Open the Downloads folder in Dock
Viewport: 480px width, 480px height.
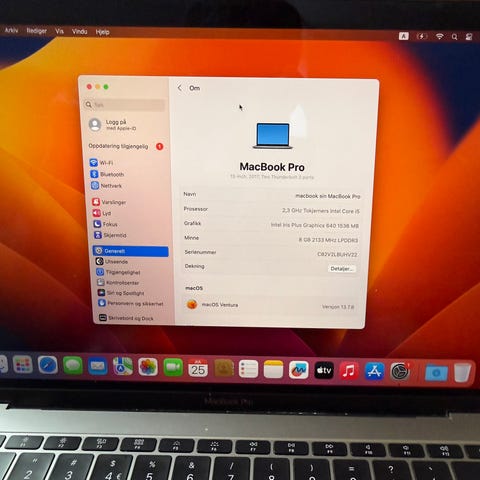pos(436,373)
